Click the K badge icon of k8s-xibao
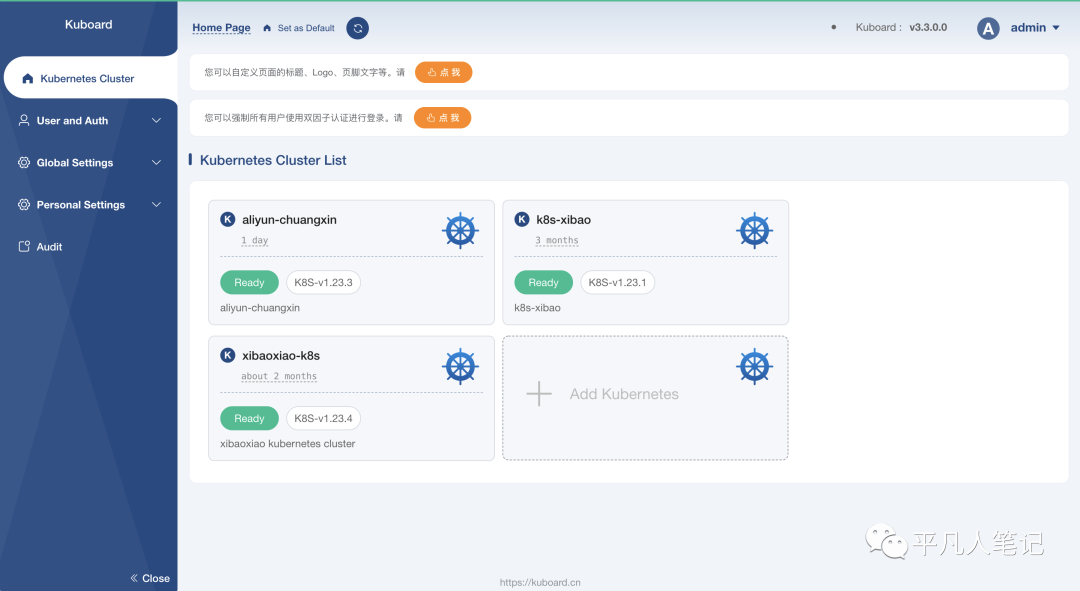Viewport: 1080px width, 591px height. coord(522,219)
